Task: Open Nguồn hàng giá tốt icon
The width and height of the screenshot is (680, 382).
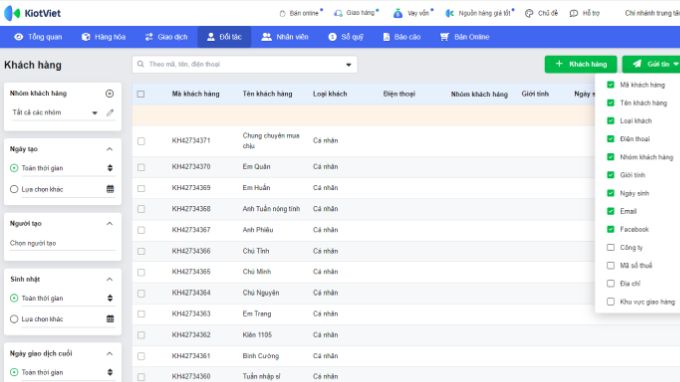Action: click(450, 13)
